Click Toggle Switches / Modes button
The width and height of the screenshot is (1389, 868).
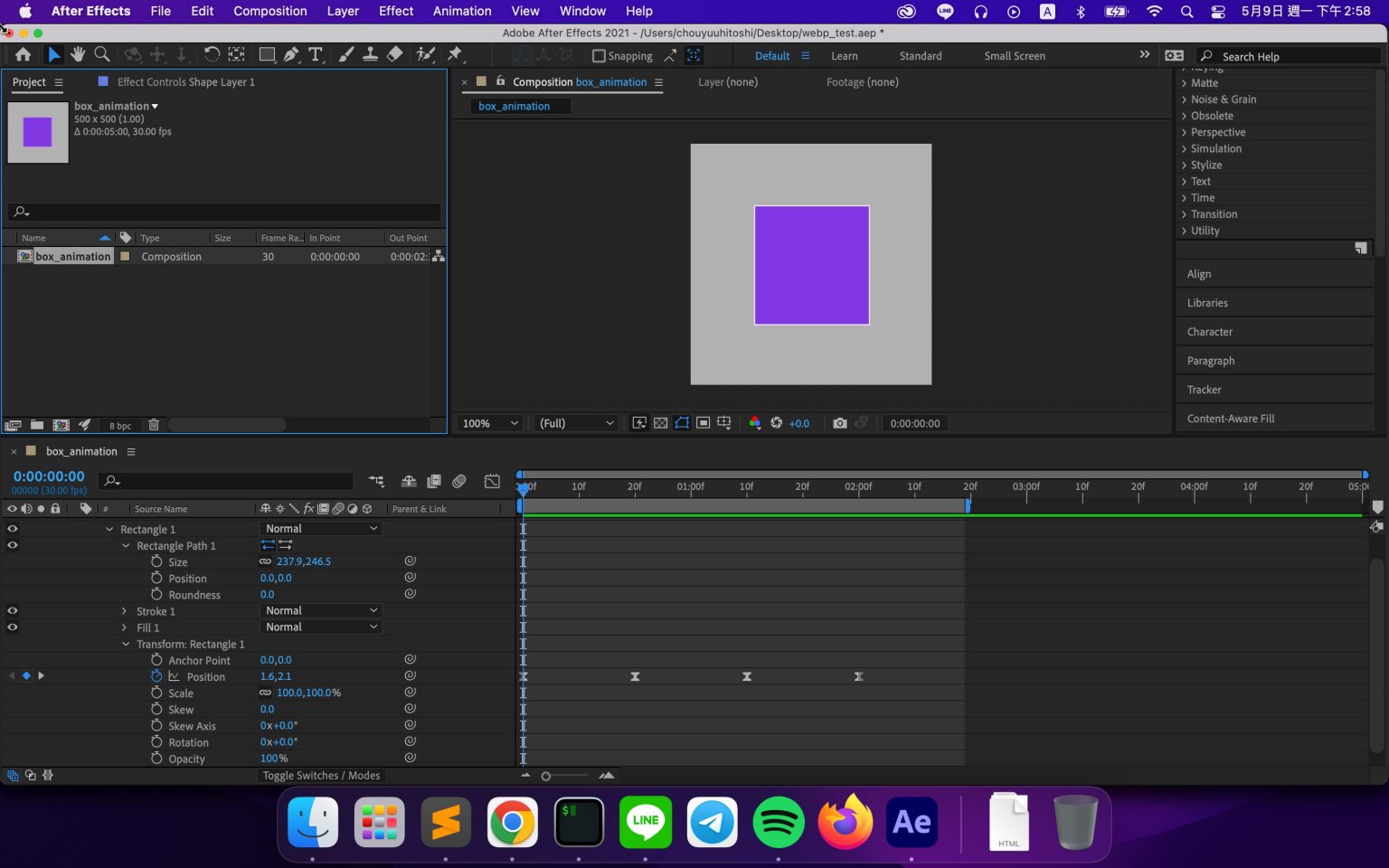click(321, 776)
